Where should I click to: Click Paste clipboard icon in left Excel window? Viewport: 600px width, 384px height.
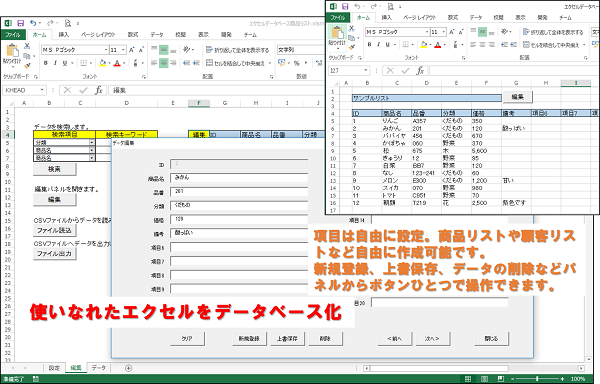pyautogui.click(x=12, y=51)
